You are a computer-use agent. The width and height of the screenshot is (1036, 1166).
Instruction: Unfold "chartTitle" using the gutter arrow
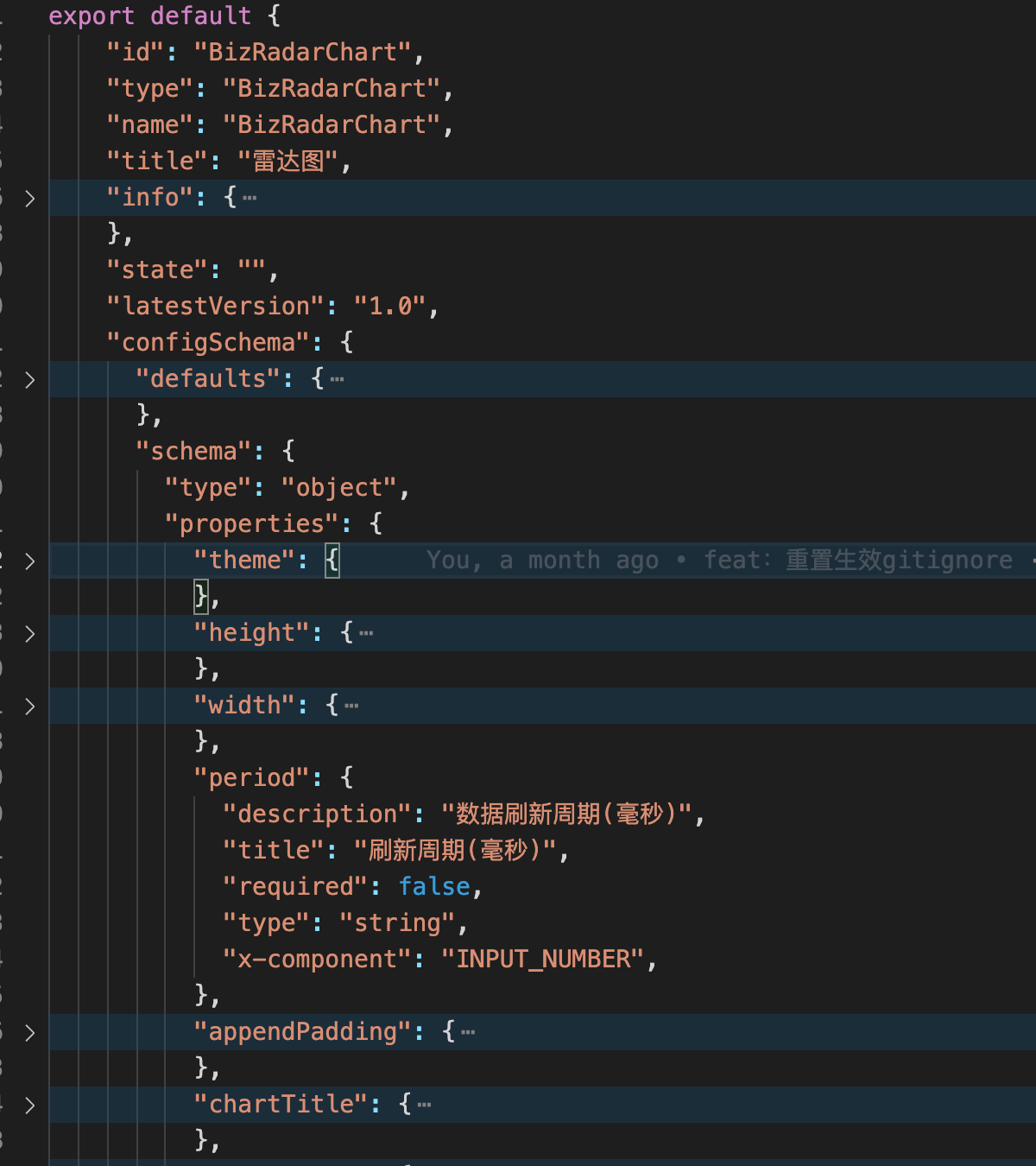pyautogui.click(x=30, y=1106)
